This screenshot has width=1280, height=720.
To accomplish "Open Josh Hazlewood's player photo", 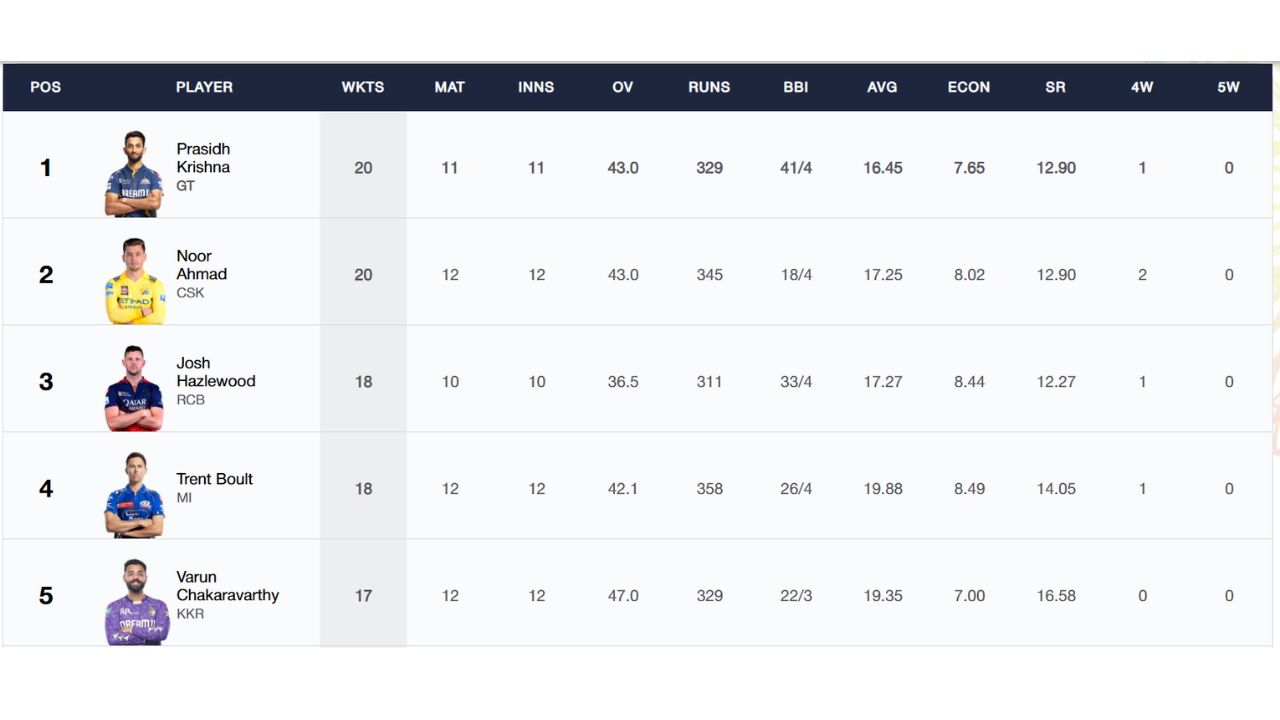I will click(134, 388).
